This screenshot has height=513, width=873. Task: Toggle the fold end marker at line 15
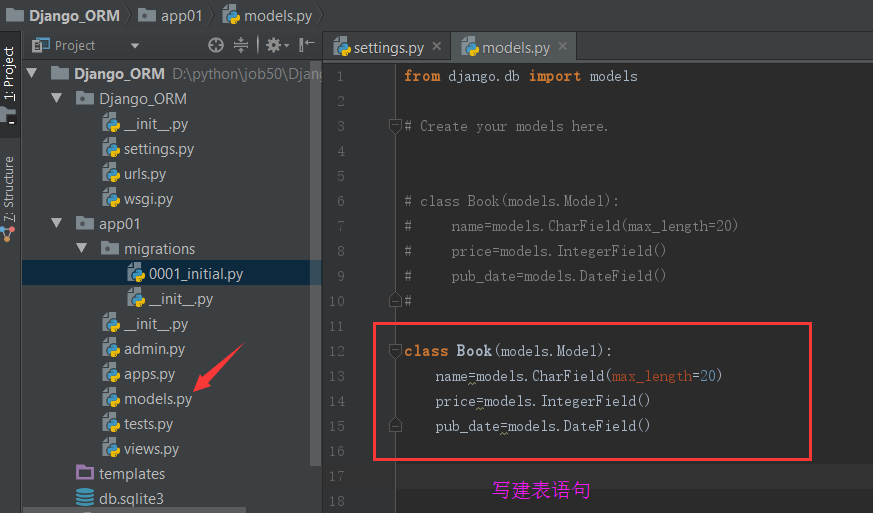(x=395, y=425)
